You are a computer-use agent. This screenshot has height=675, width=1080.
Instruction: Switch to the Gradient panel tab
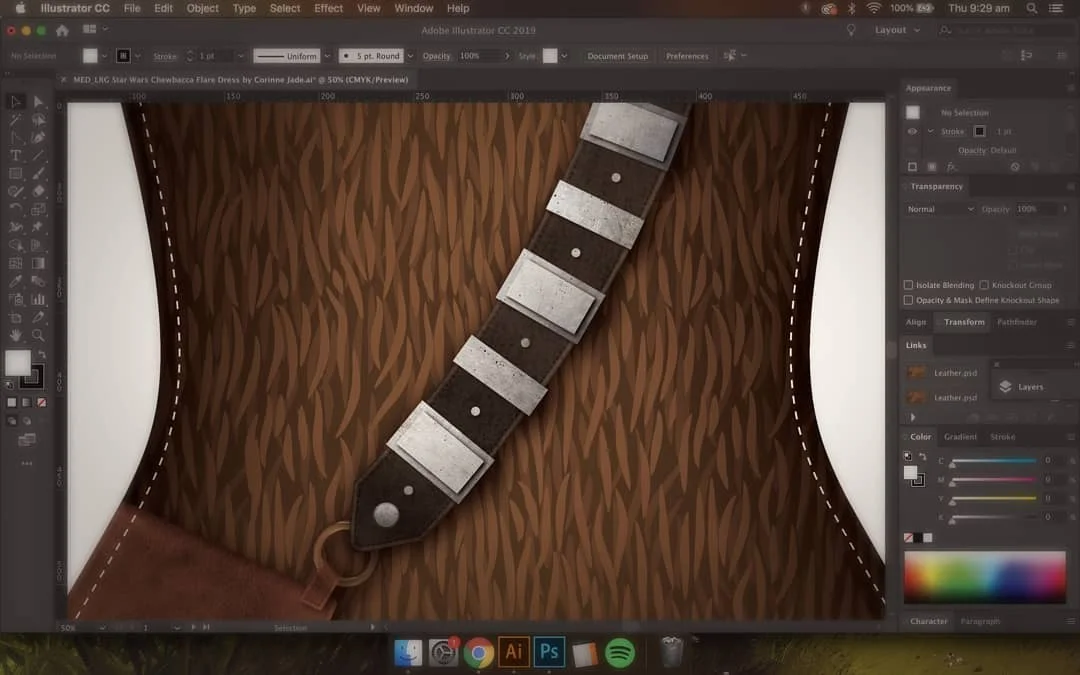tap(960, 437)
